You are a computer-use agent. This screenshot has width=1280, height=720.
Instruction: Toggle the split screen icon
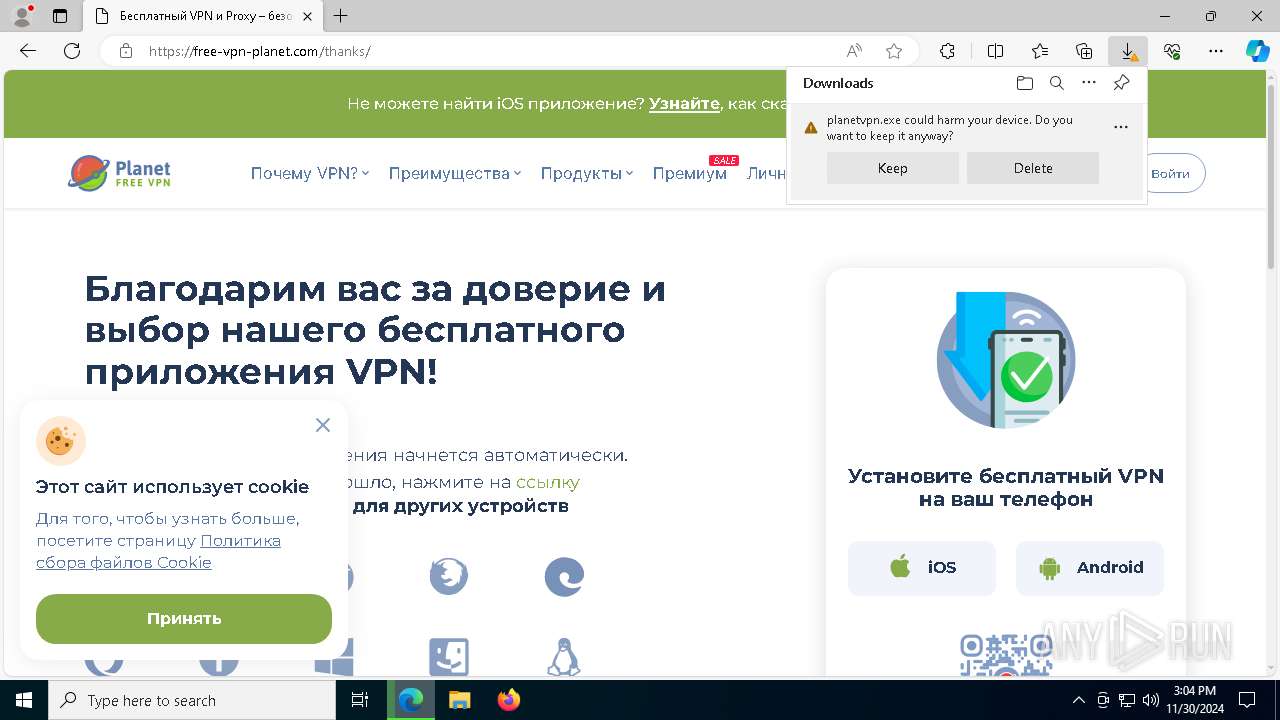995,51
